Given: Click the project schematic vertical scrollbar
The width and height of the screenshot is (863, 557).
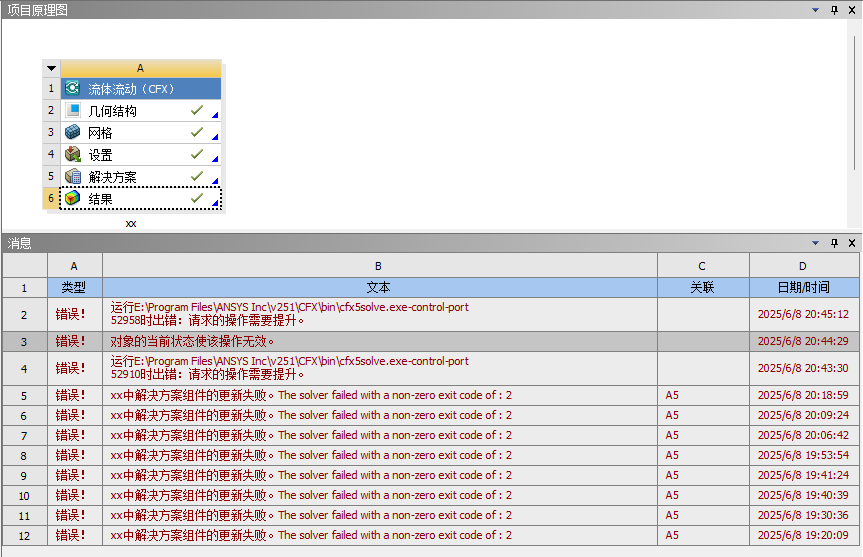Looking at the screenshot, I should coord(856,100).
